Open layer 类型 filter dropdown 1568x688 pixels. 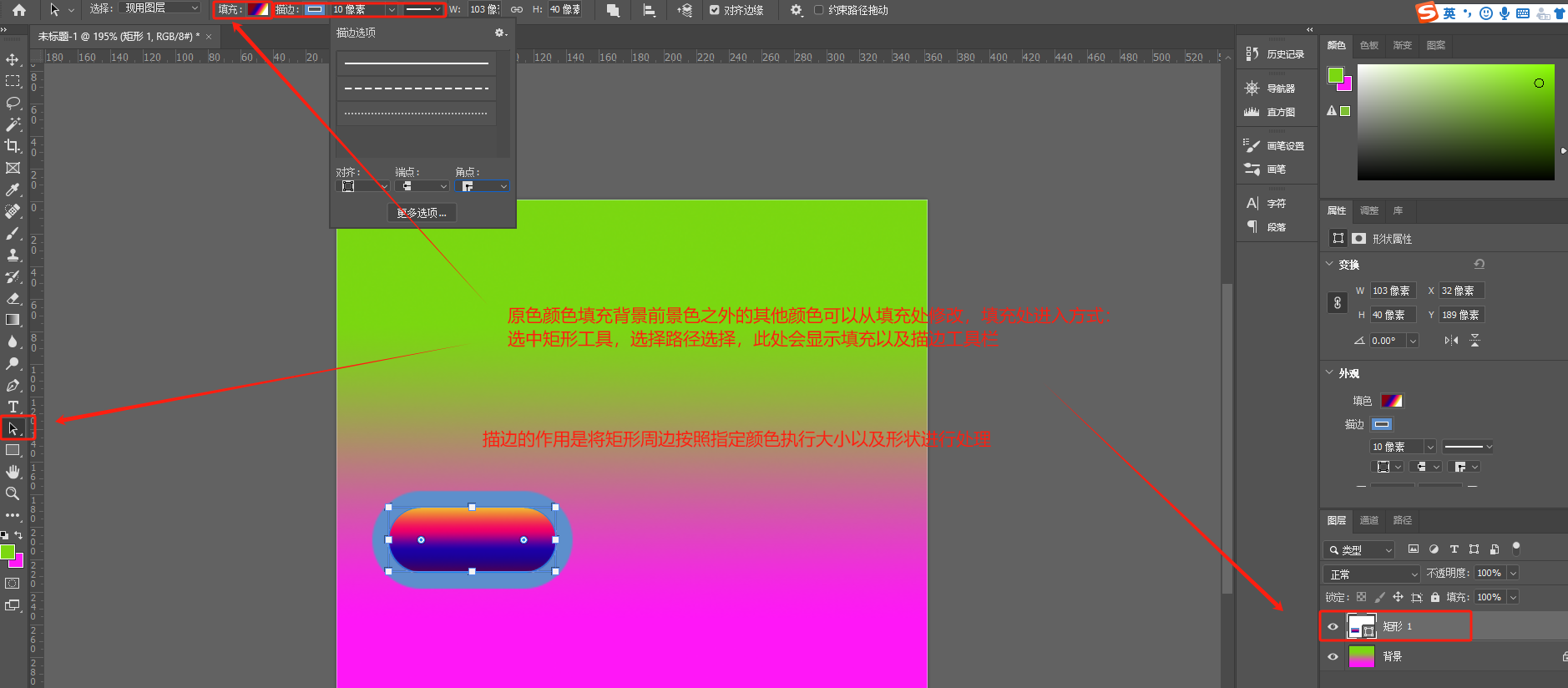click(1359, 549)
